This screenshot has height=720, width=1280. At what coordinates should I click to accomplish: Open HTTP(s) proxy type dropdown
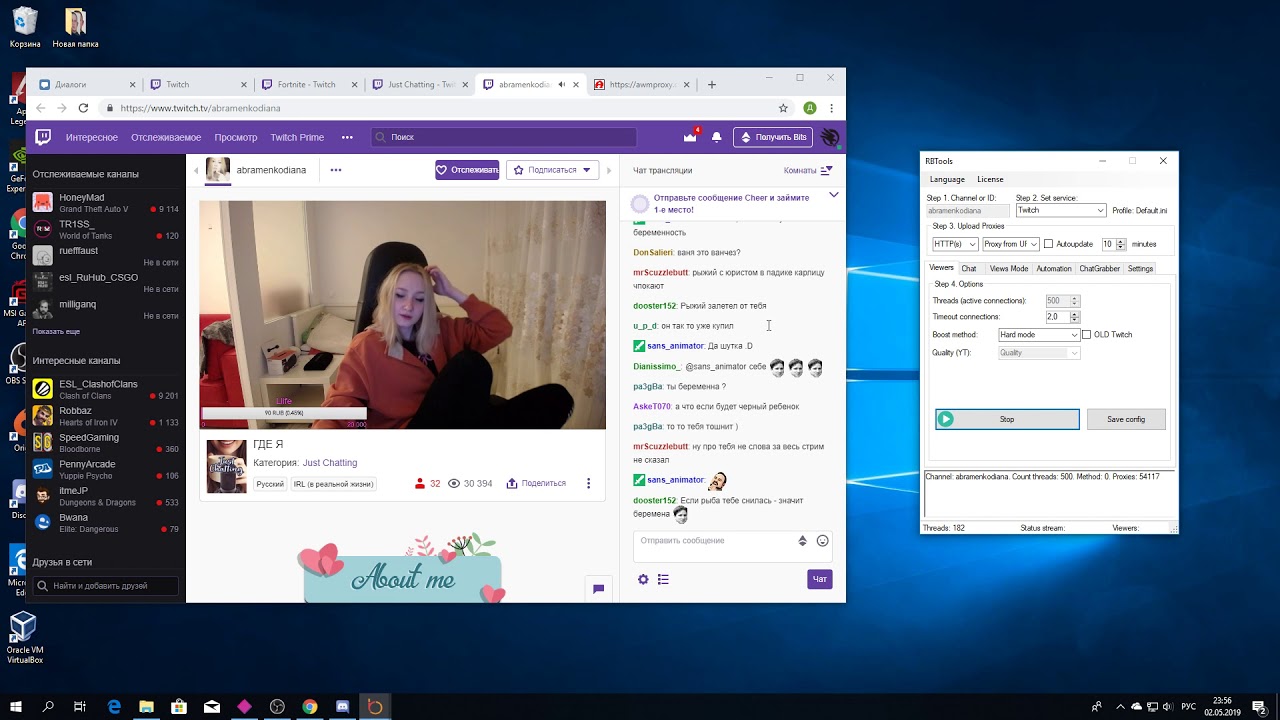(x=955, y=244)
